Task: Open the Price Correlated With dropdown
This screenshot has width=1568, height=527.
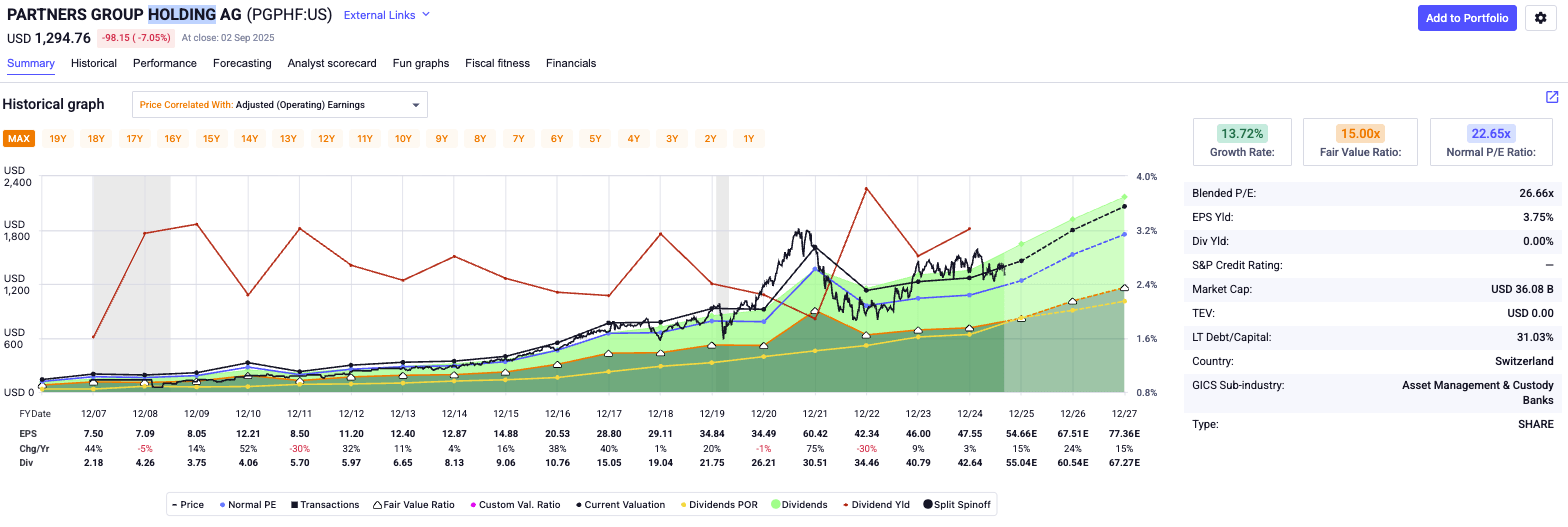Action: (280, 105)
